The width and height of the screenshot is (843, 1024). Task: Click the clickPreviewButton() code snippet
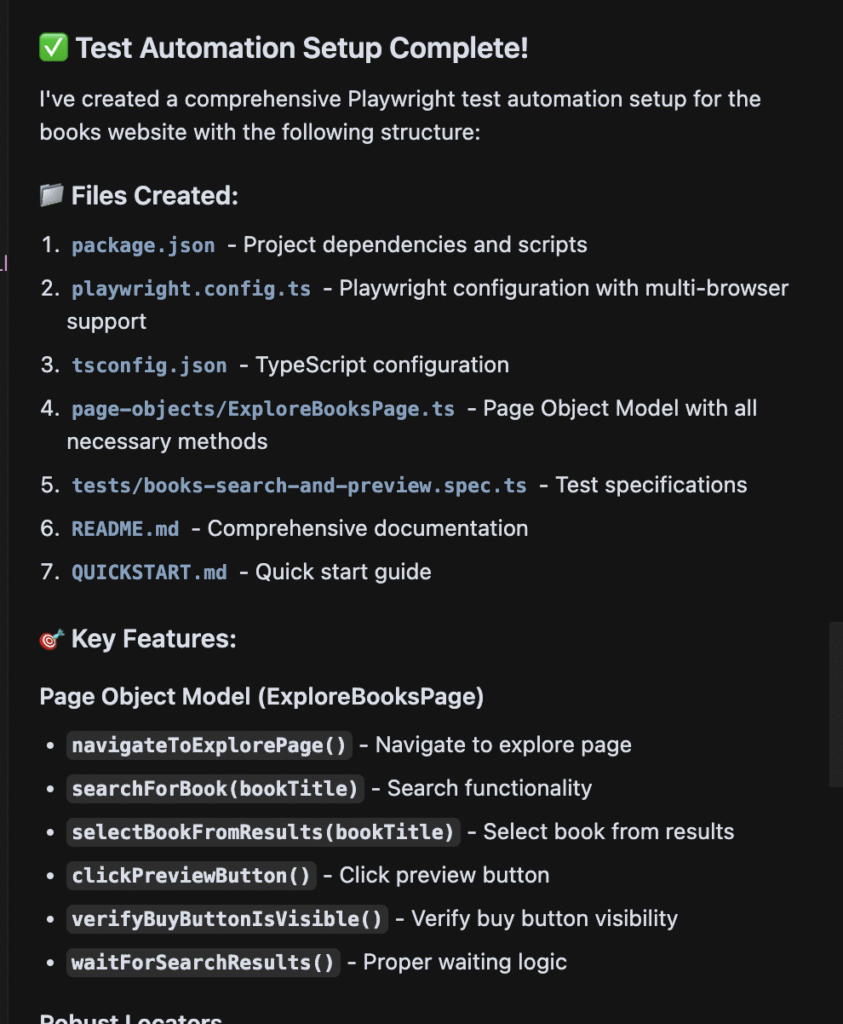tap(191, 875)
